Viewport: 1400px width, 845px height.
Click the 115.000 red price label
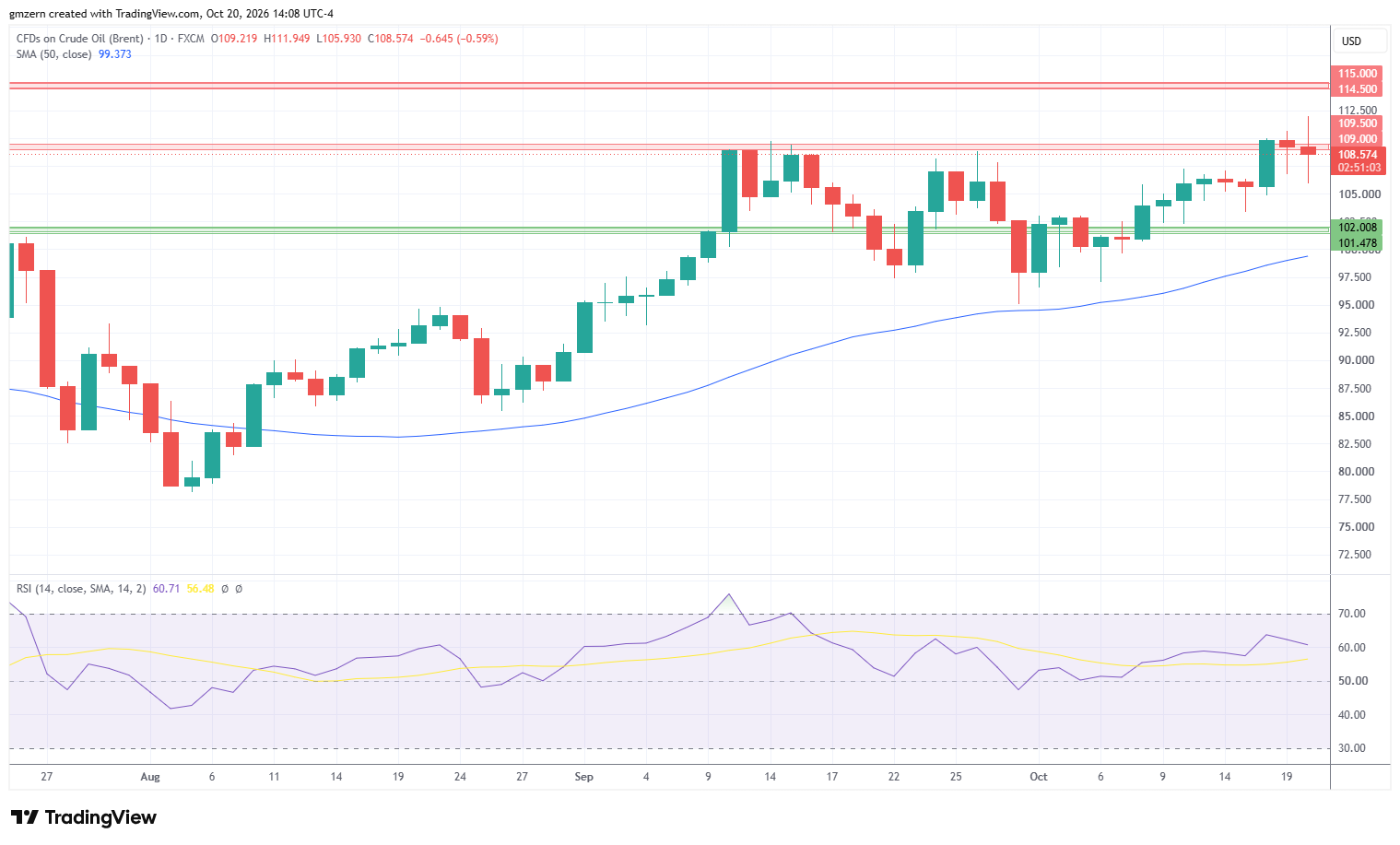(1358, 74)
